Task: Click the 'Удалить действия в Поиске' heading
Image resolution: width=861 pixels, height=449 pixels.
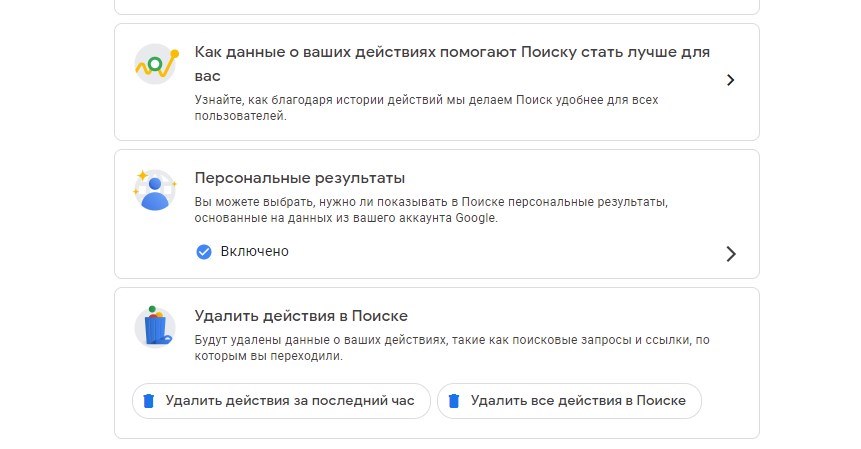Action: [x=301, y=316]
